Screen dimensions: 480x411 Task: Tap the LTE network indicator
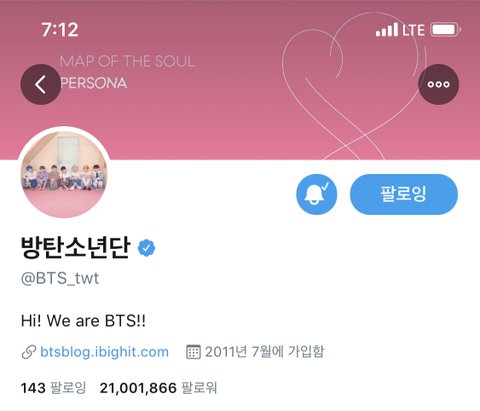coord(413,30)
